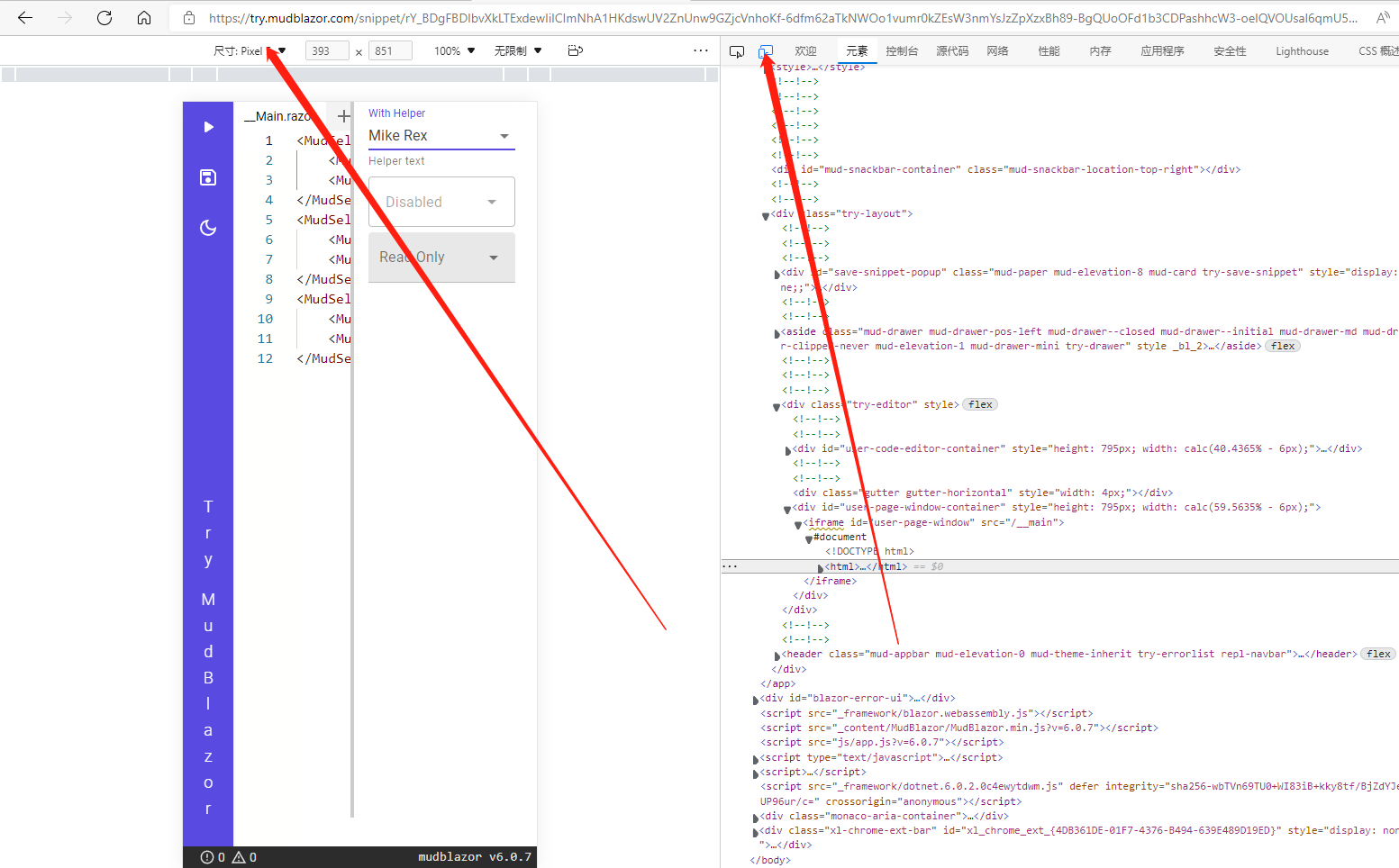Open the 100% zoom dropdown
Screen dimensions: 1399x868
coord(455,51)
